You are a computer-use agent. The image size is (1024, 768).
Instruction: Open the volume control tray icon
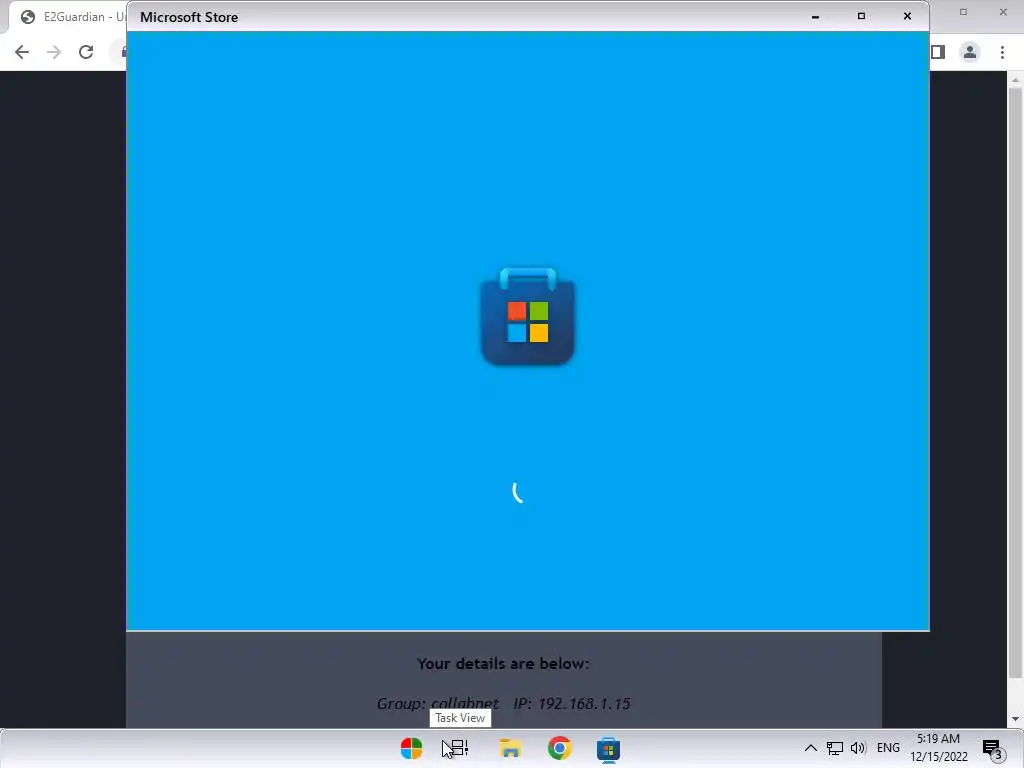click(858, 748)
